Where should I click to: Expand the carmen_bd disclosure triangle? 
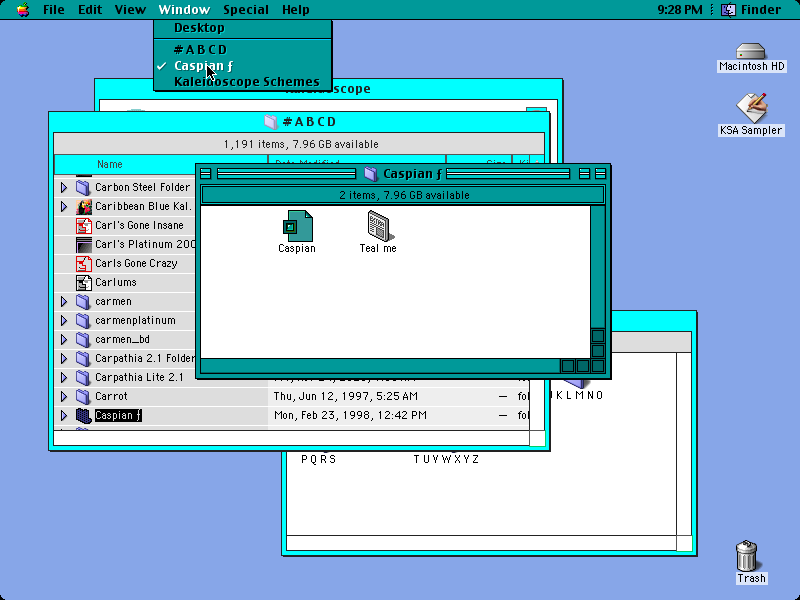click(x=64, y=339)
